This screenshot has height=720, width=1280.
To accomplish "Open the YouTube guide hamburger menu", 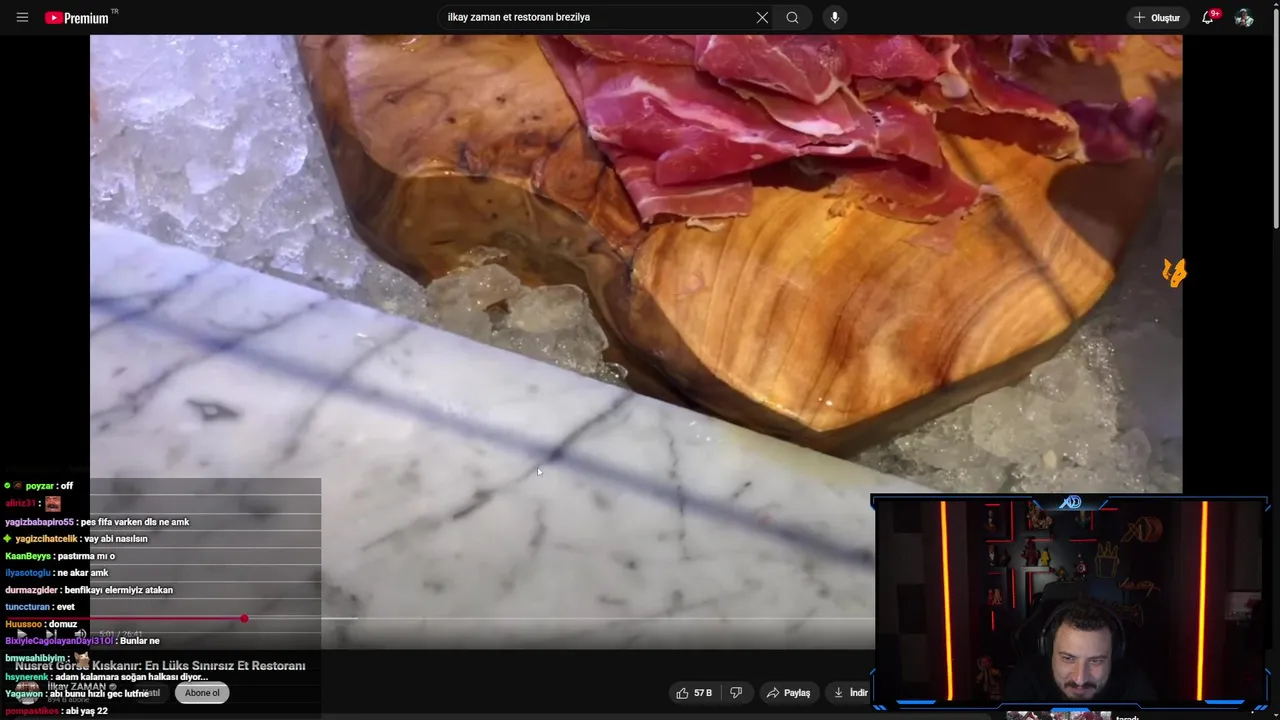I will pos(22,17).
